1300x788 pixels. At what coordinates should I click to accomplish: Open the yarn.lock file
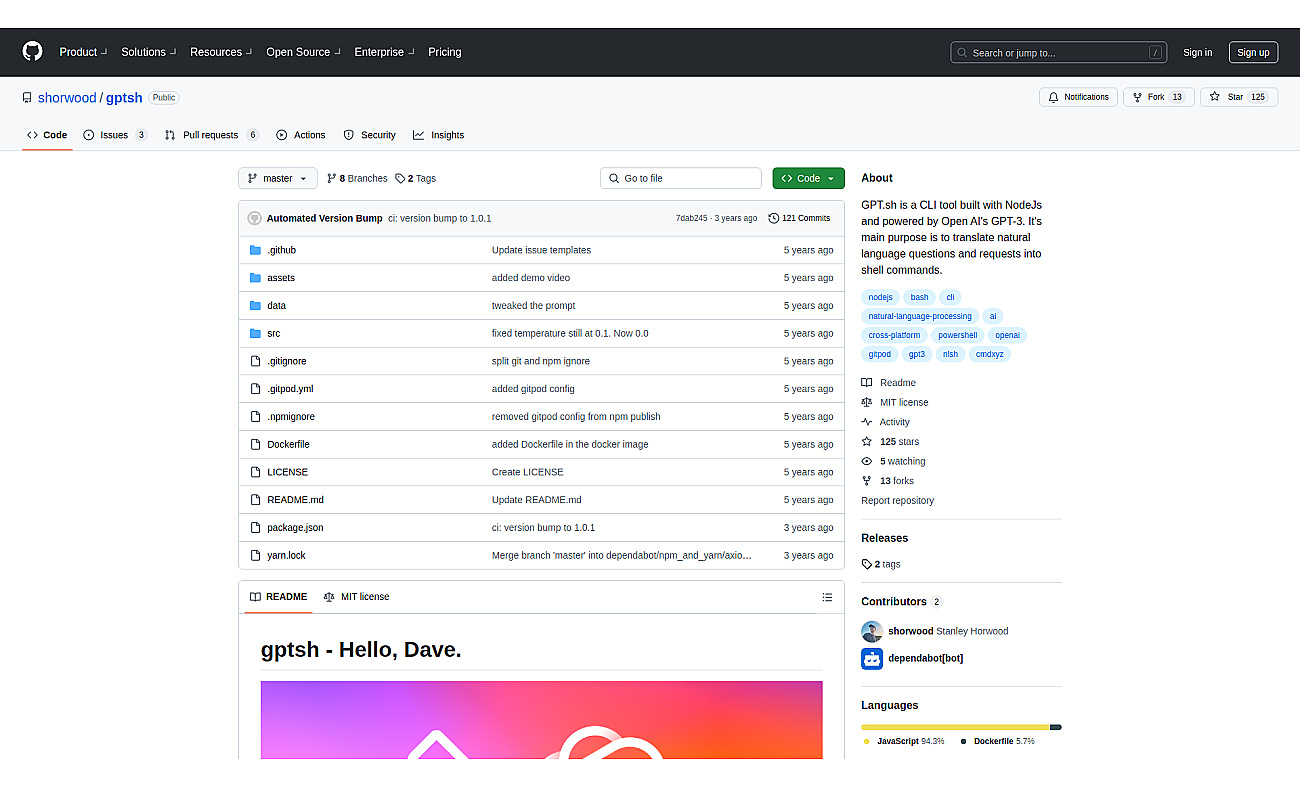click(x=286, y=556)
